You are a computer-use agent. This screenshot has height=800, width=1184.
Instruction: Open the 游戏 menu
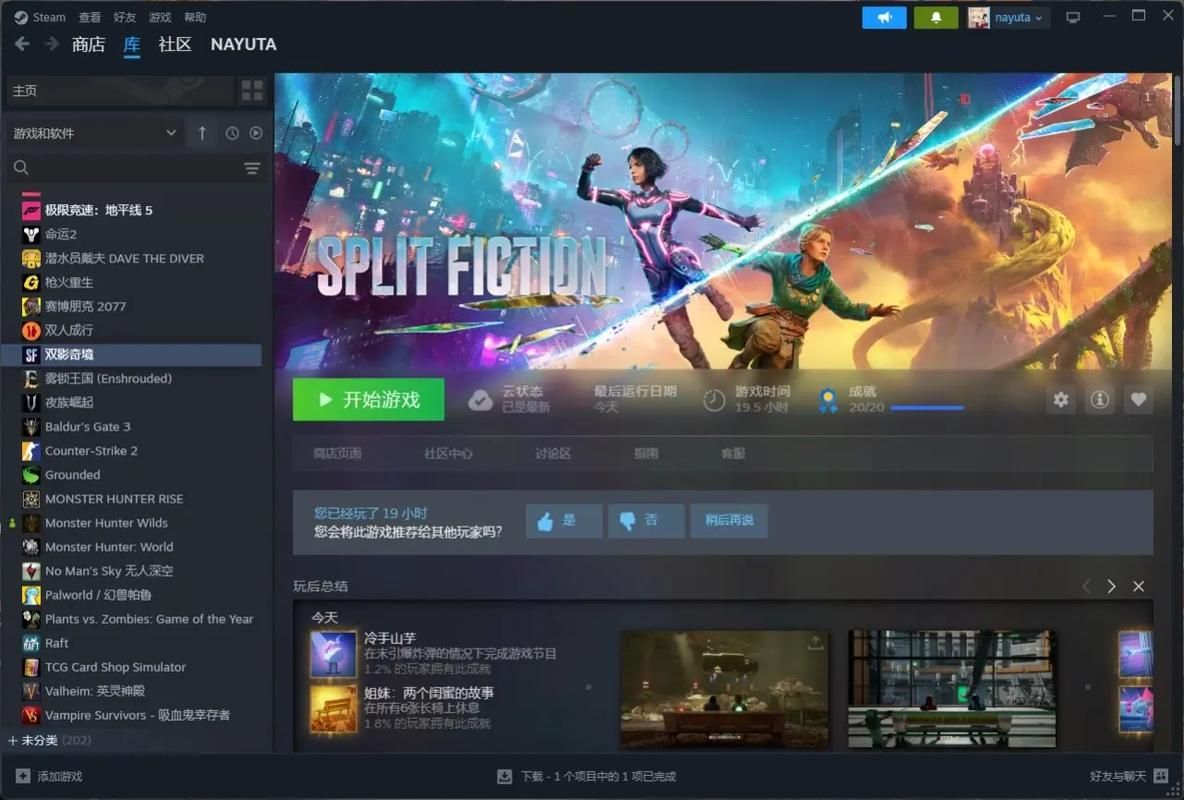click(159, 17)
